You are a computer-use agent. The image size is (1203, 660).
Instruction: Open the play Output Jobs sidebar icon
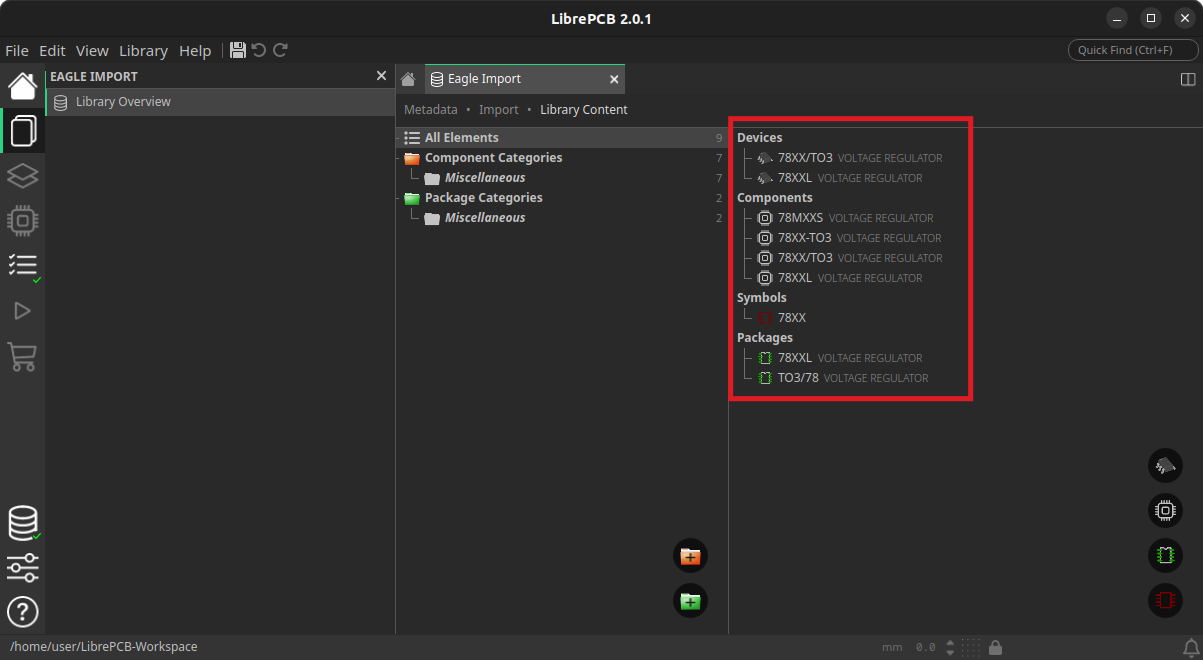click(x=22, y=311)
